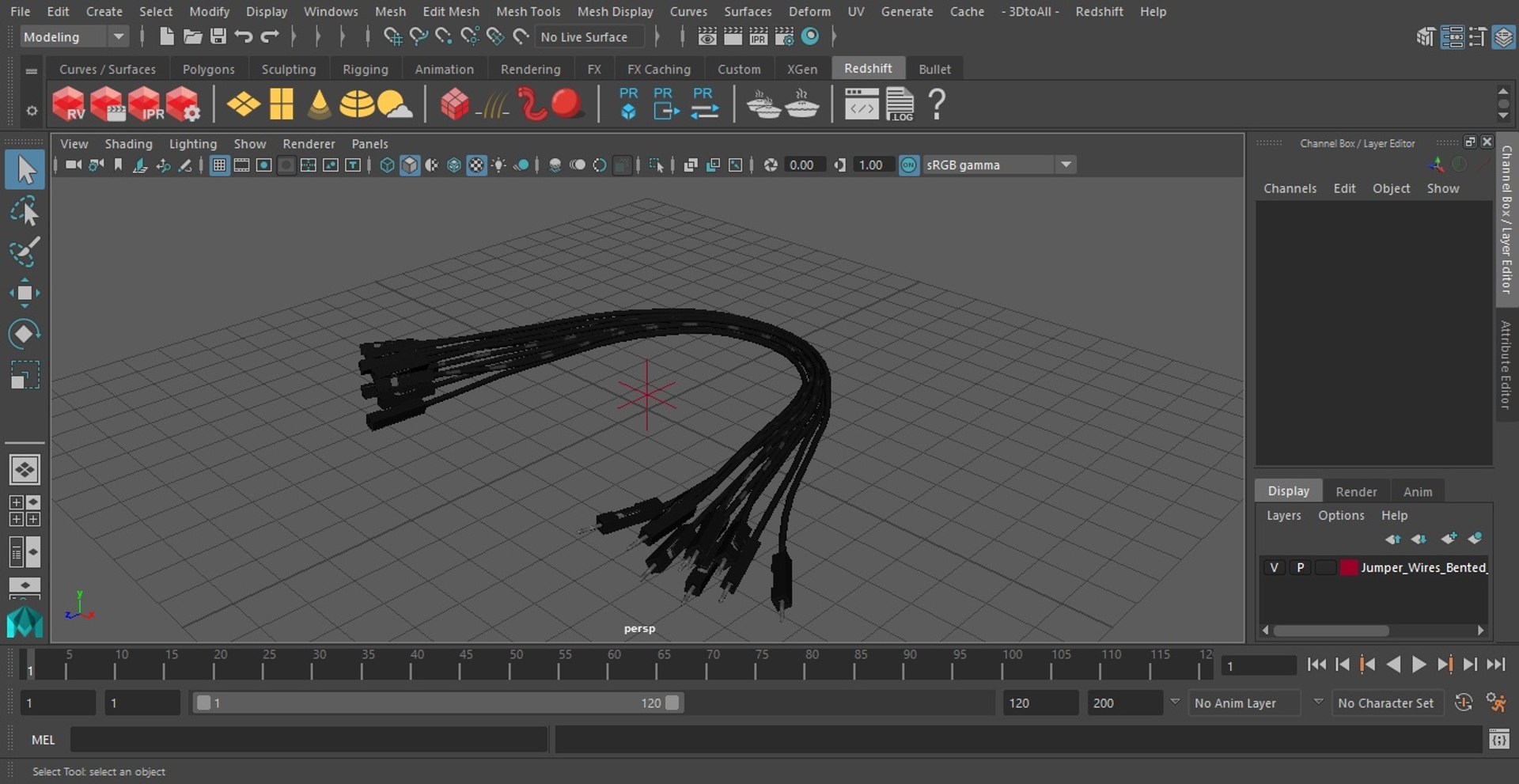Open shelf options gear menu

32,111
